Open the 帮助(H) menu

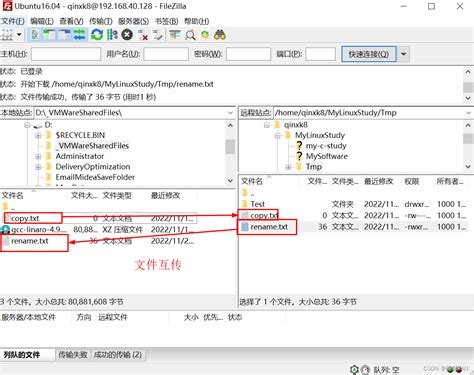(x=196, y=21)
